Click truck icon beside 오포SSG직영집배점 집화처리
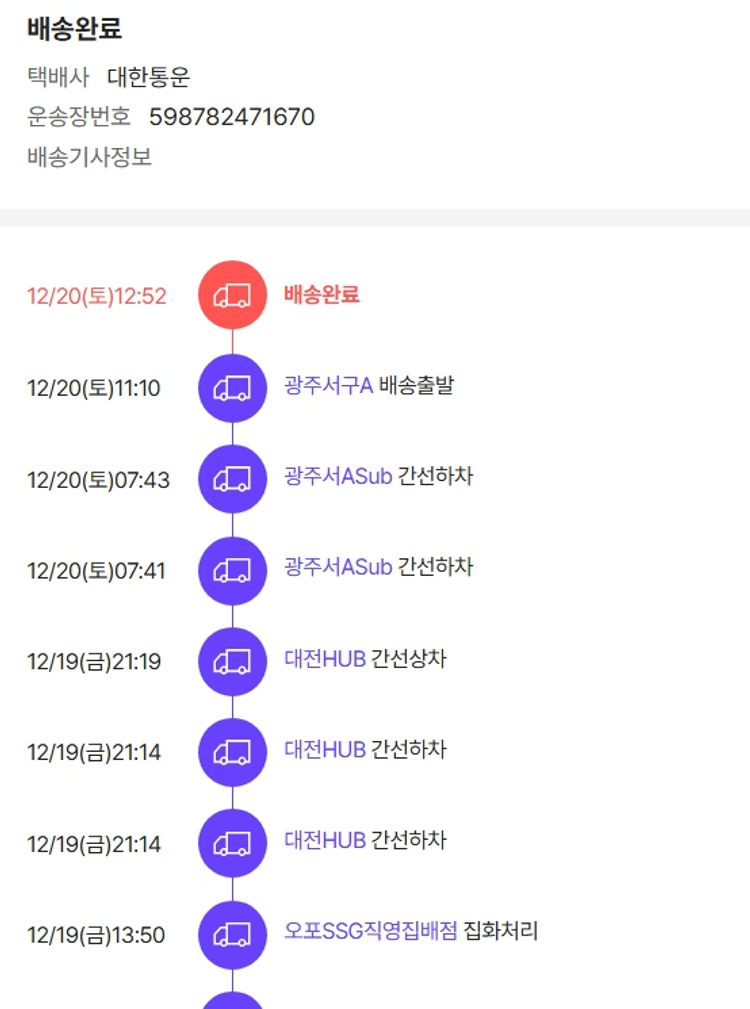This screenshot has height=1009, width=750. (233, 935)
